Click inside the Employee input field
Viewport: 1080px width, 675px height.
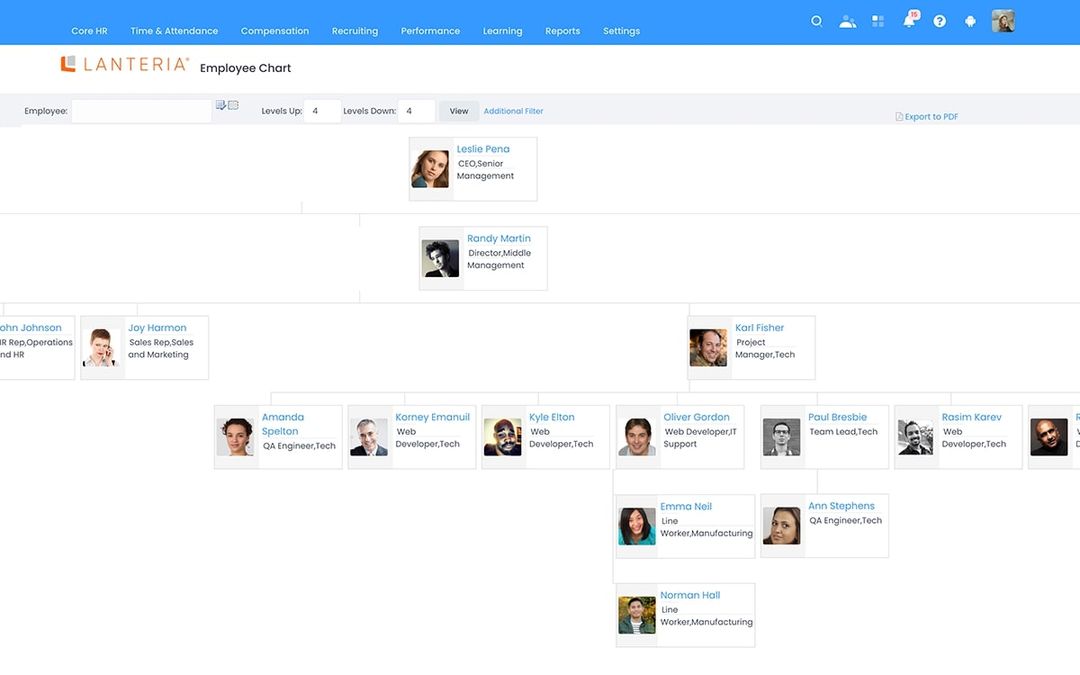pos(140,110)
